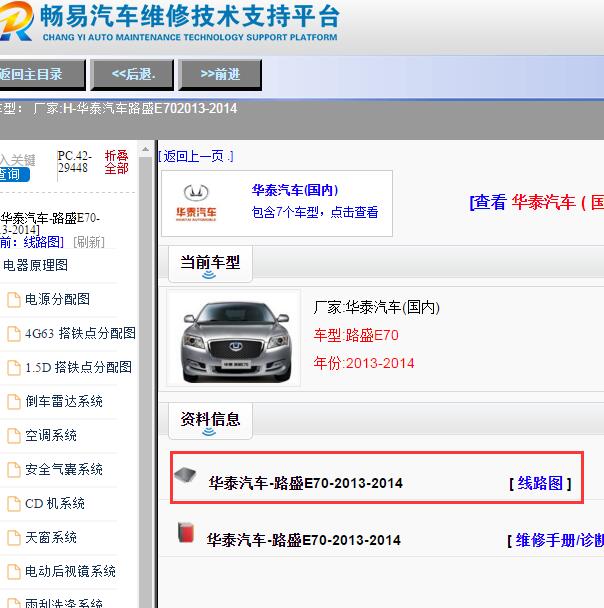
Task: Click the sidebar vertical scrollbar track
Action: [145, 382]
